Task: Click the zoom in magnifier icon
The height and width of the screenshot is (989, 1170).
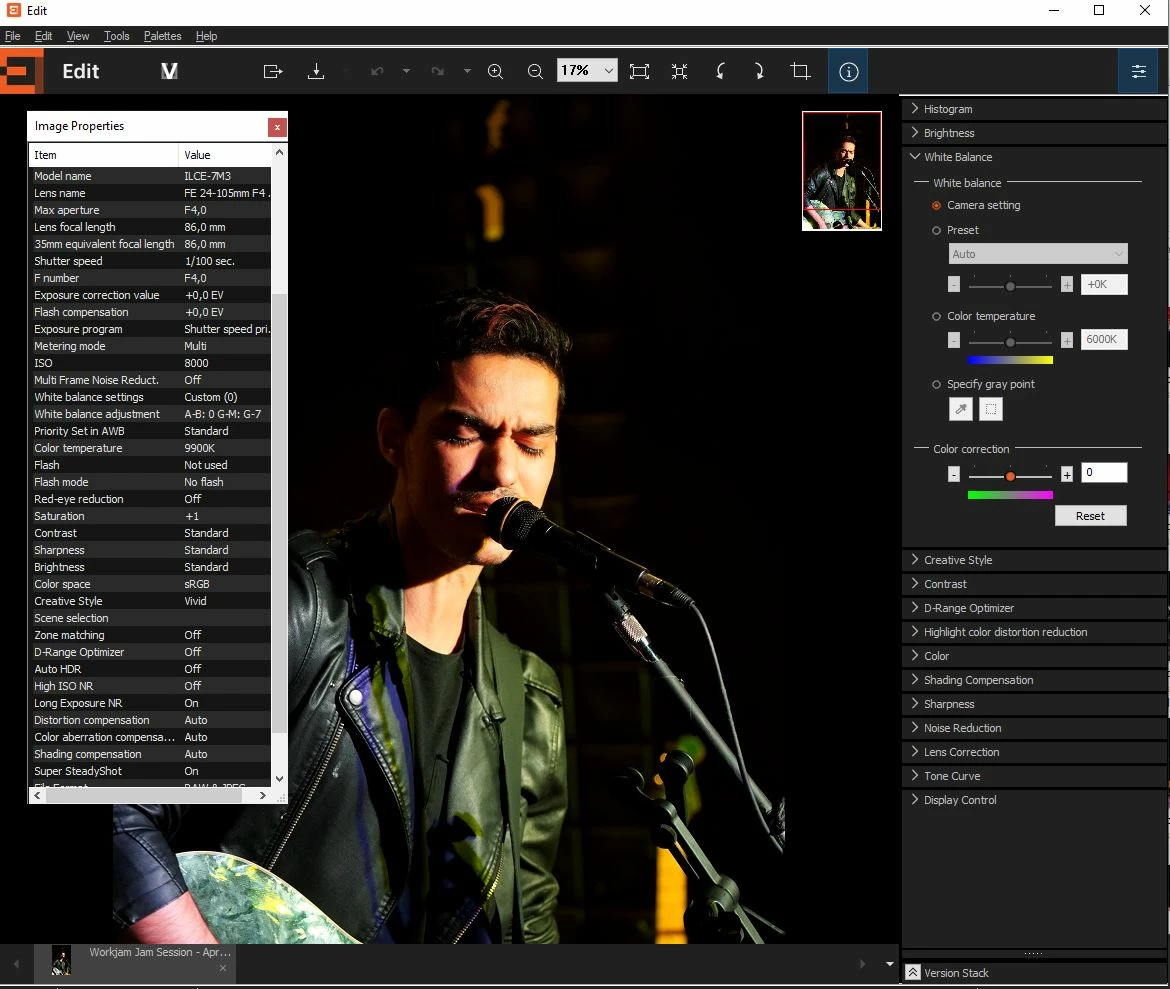Action: pos(495,71)
